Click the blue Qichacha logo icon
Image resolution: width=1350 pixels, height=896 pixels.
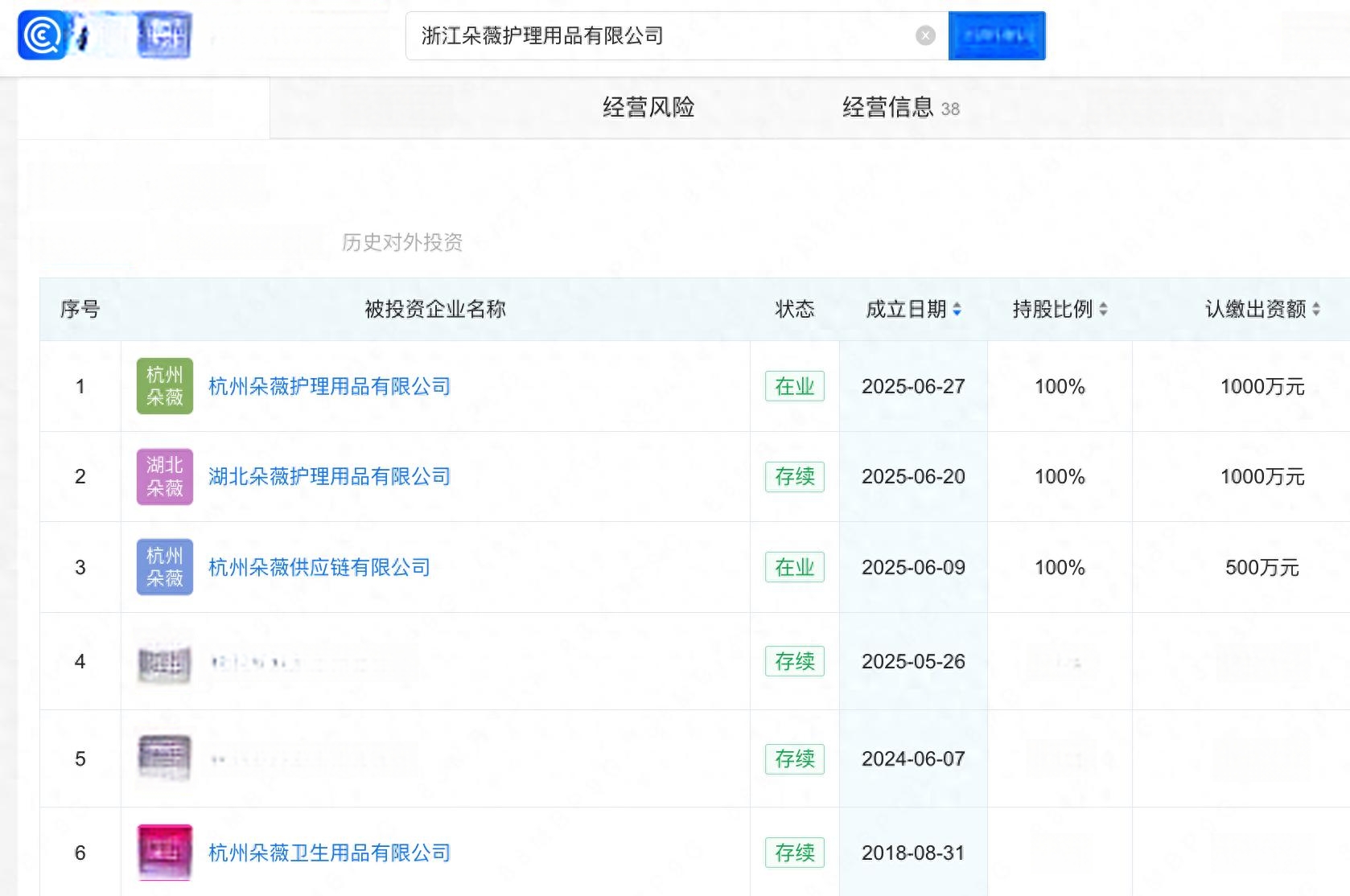[x=41, y=35]
